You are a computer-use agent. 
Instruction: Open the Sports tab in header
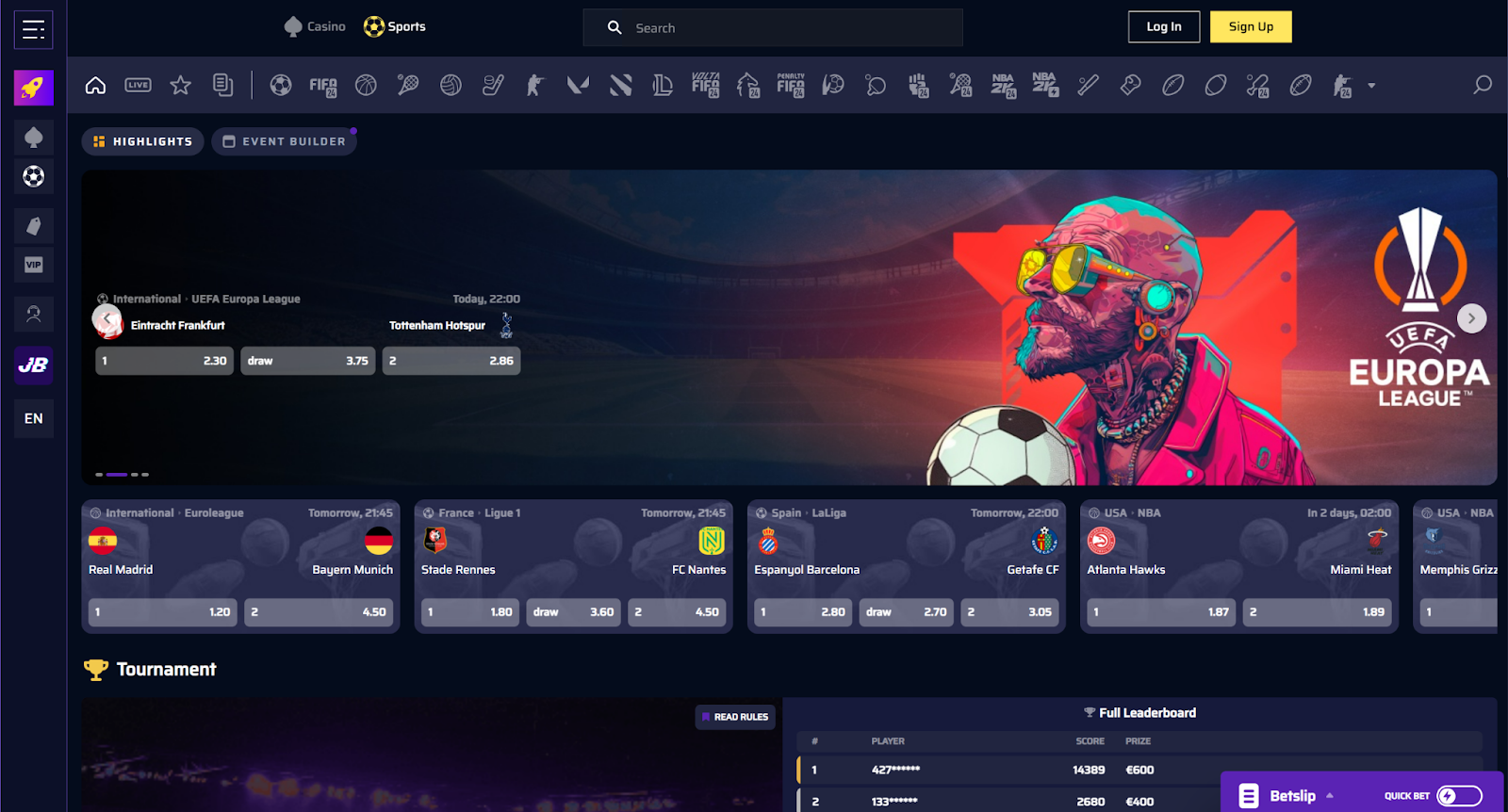coord(395,26)
